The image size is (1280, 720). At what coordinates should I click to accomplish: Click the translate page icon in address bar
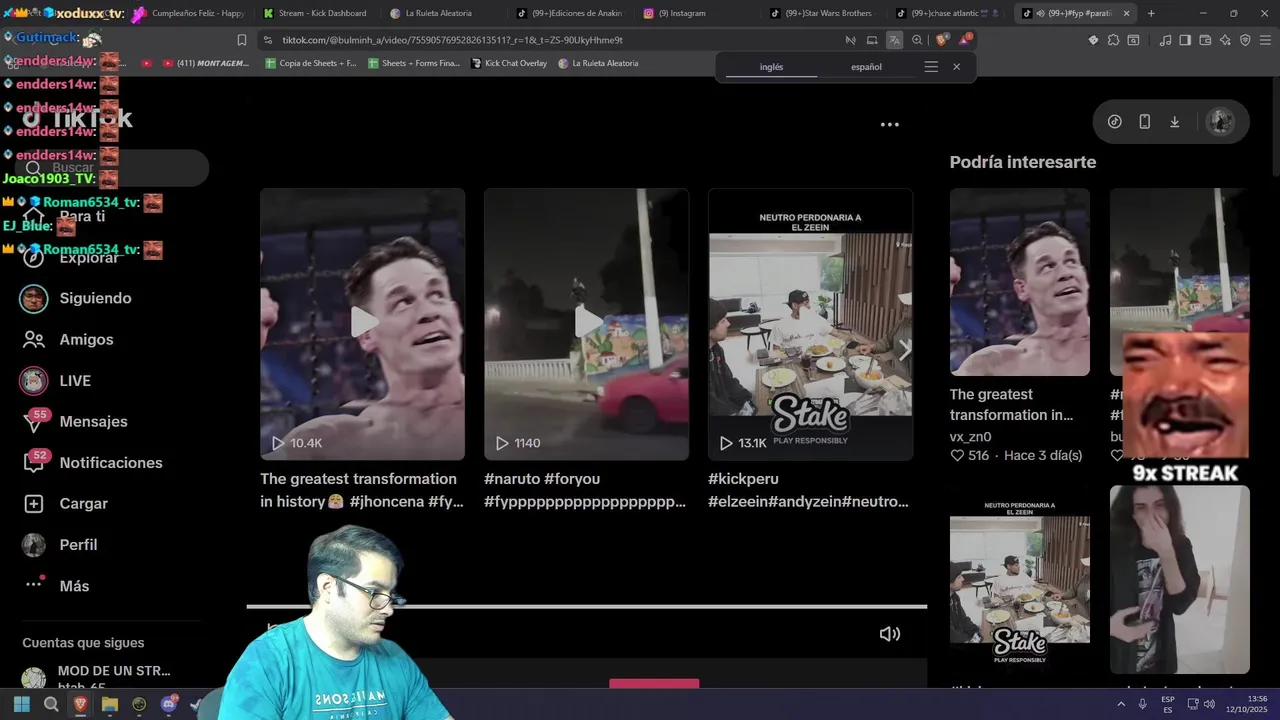pos(894,40)
